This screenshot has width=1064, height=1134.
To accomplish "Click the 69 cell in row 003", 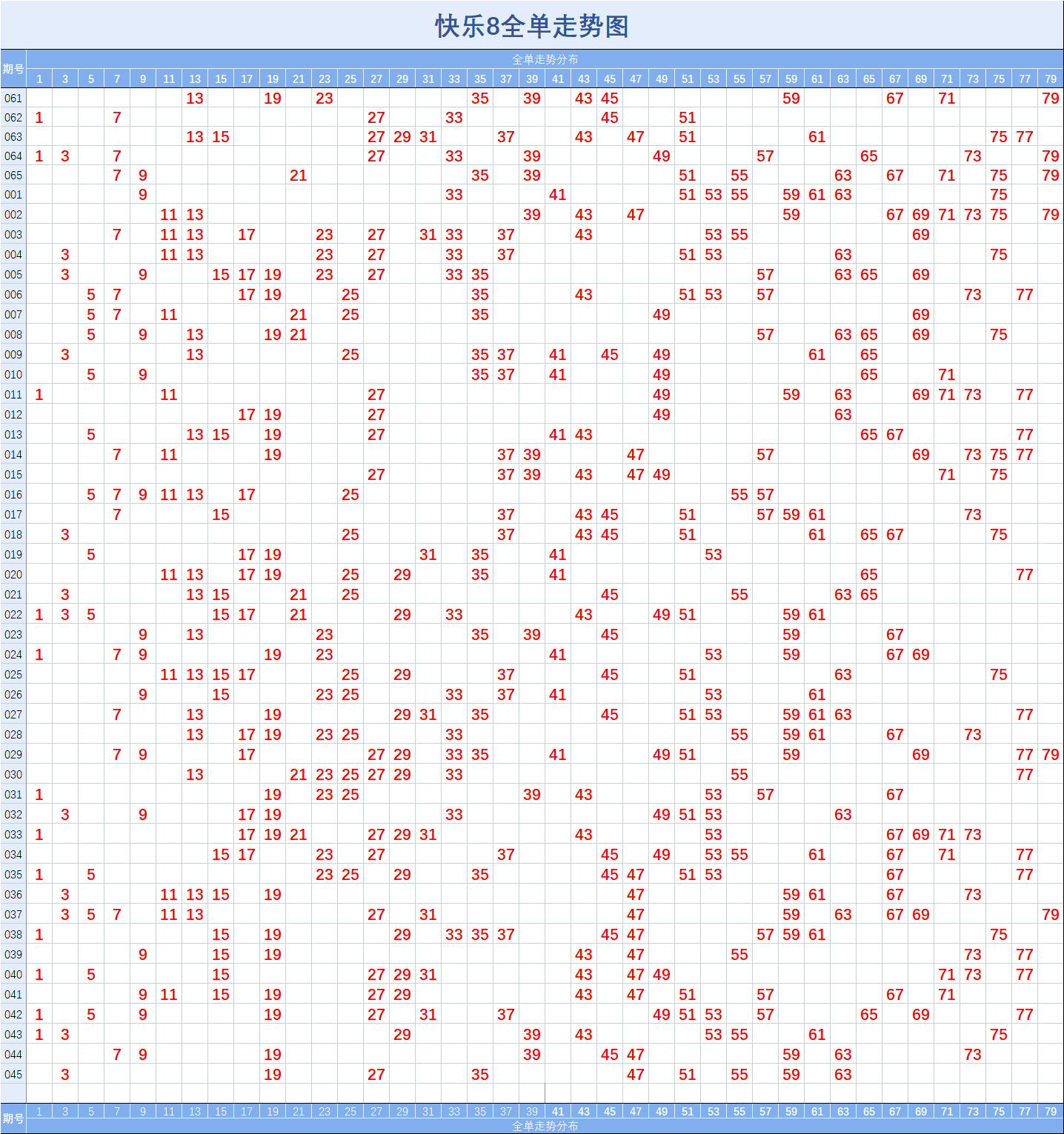I will (921, 235).
